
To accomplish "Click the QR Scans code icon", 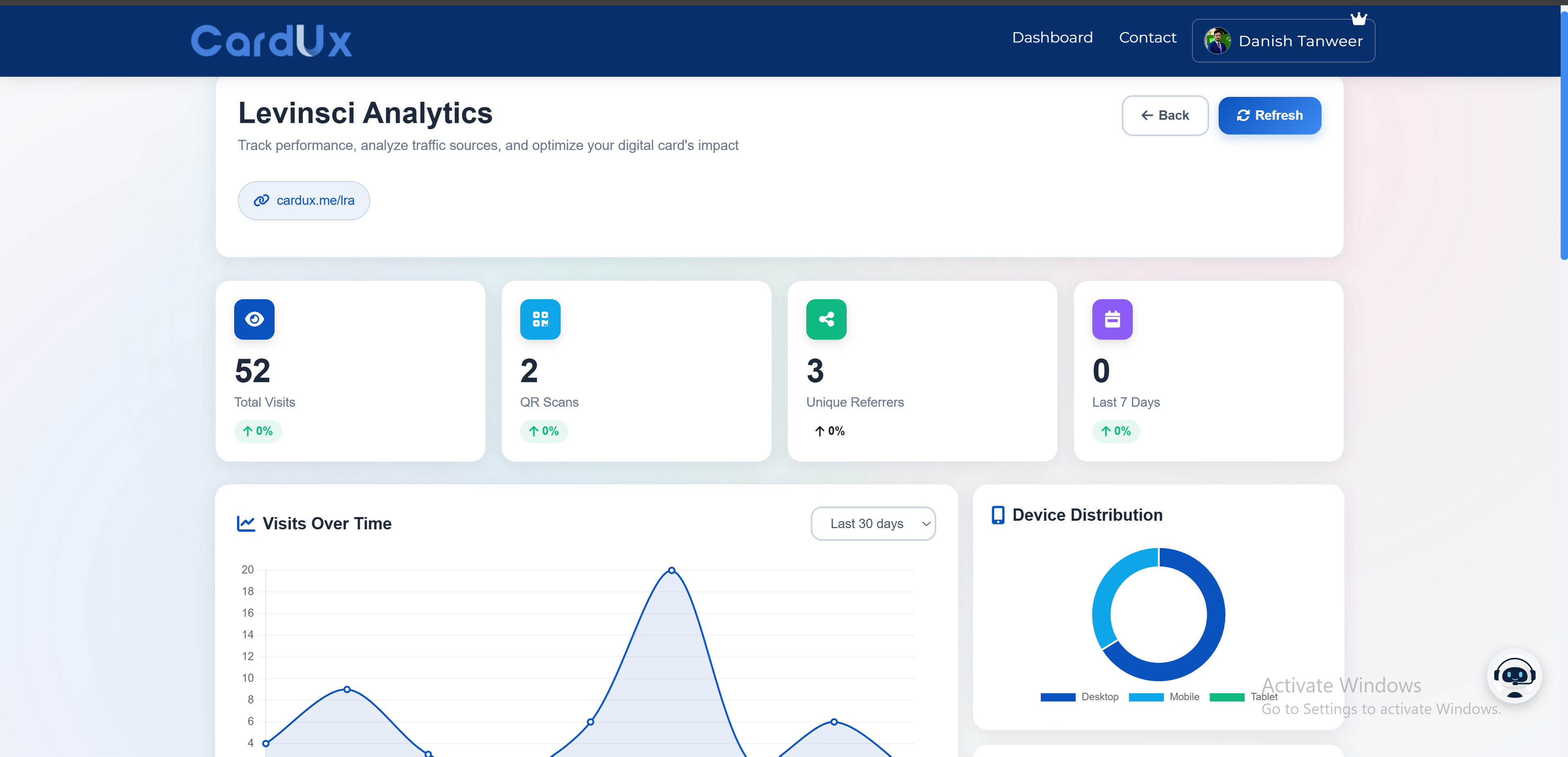I will [x=540, y=319].
